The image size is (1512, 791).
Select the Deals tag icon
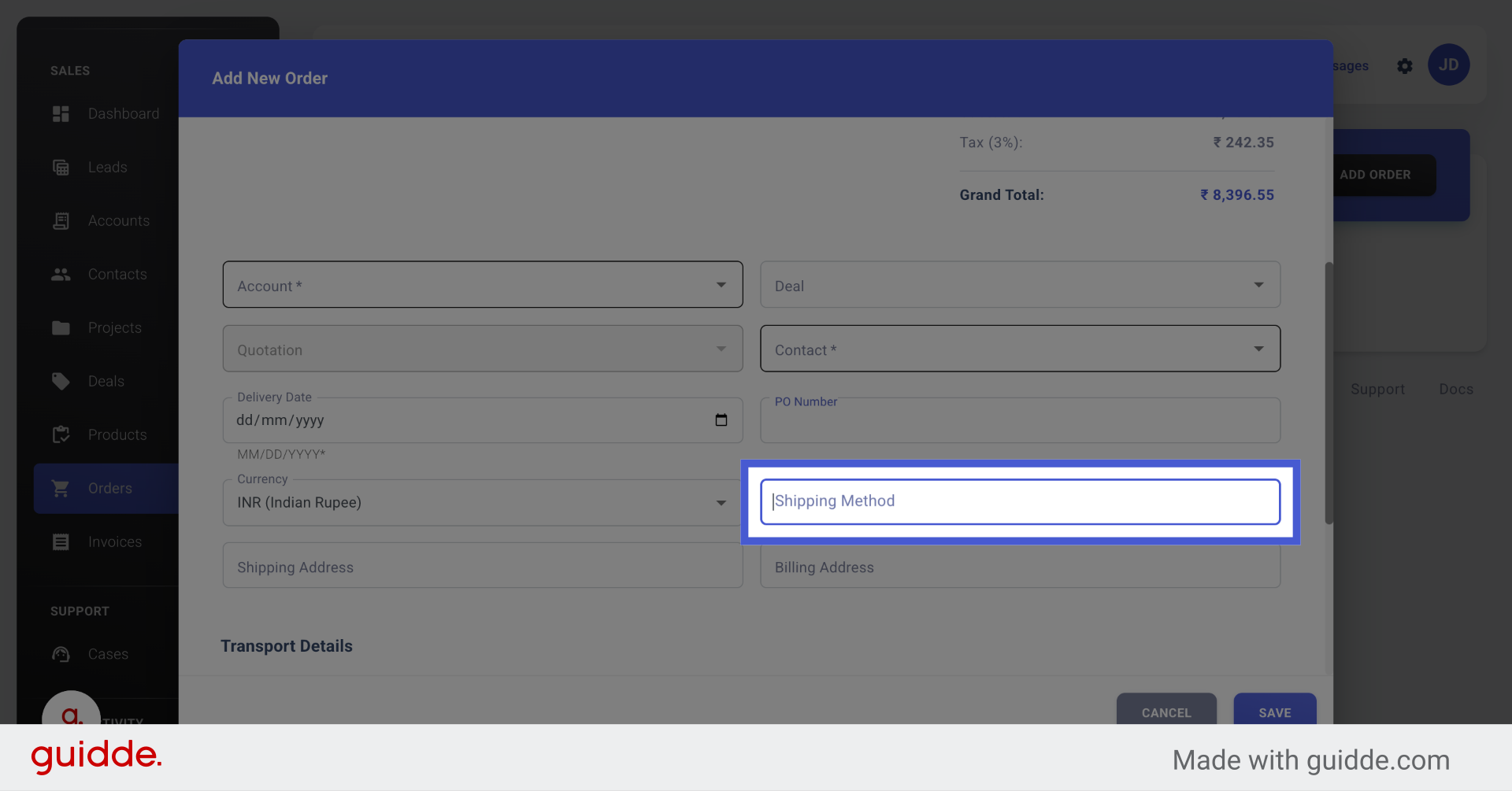(61, 381)
